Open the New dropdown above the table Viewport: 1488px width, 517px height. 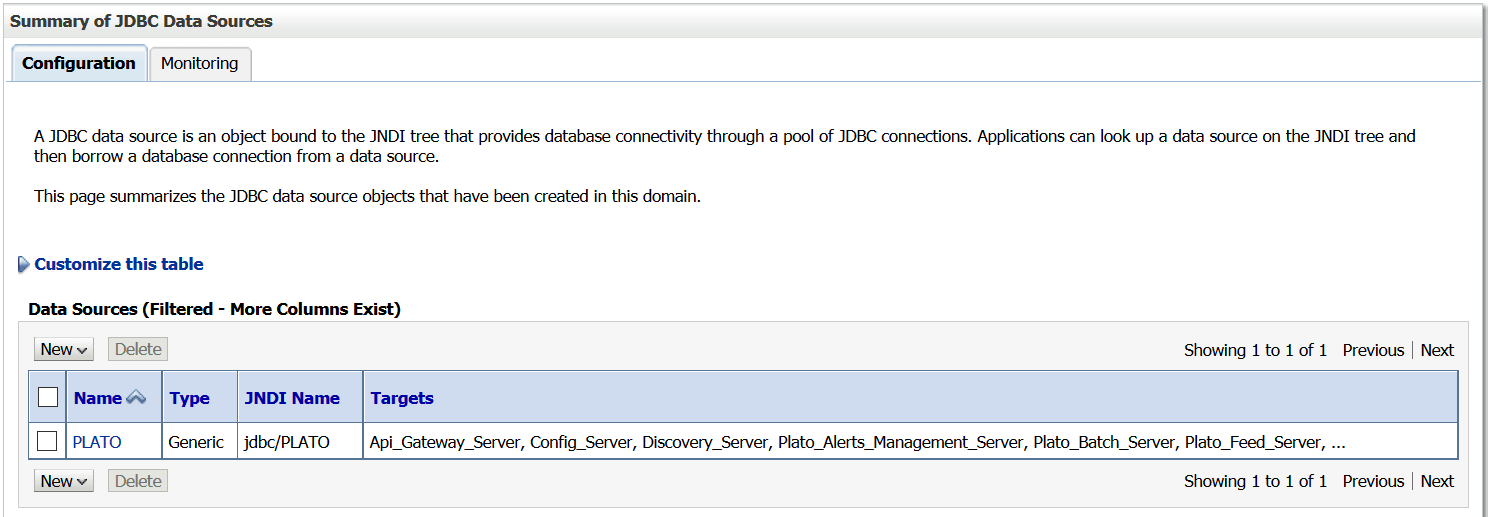64,350
